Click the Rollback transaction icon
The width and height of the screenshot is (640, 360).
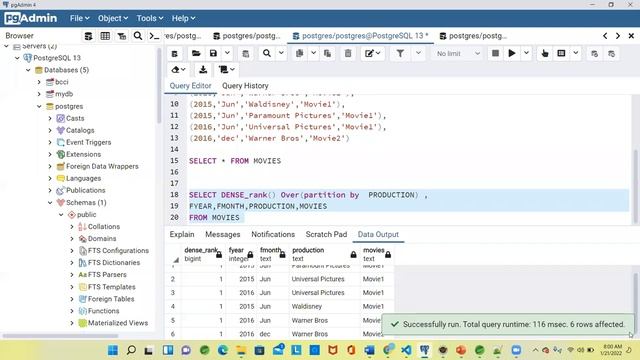click(x=611, y=53)
